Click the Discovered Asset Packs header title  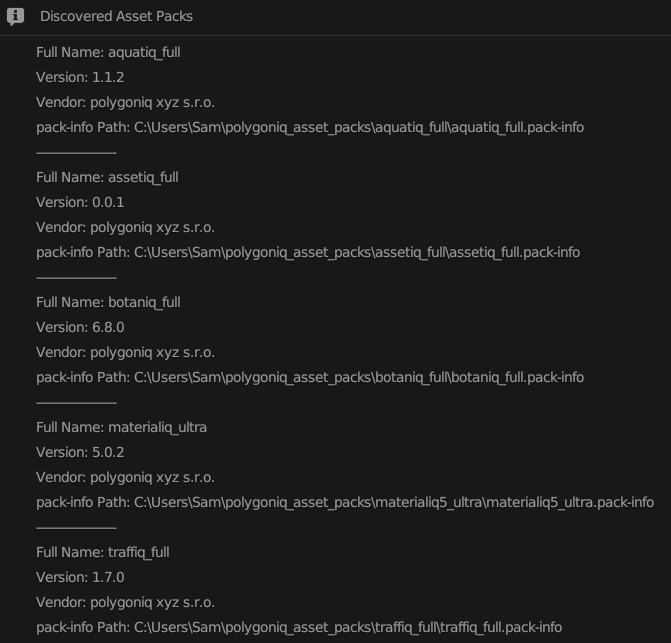pyautogui.click(x=116, y=16)
